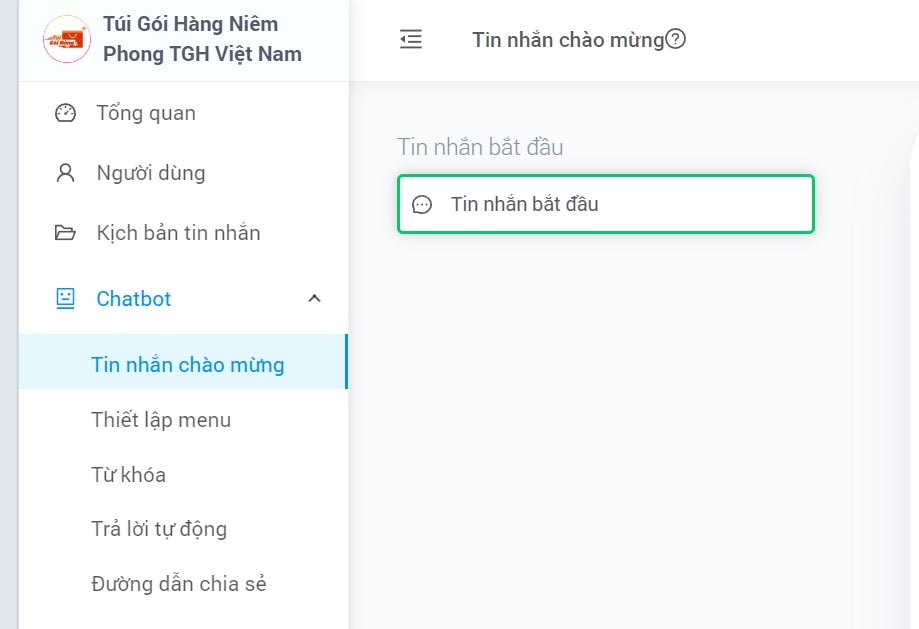Open the Người dùng section
This screenshot has height=629, width=919.
[x=151, y=172]
